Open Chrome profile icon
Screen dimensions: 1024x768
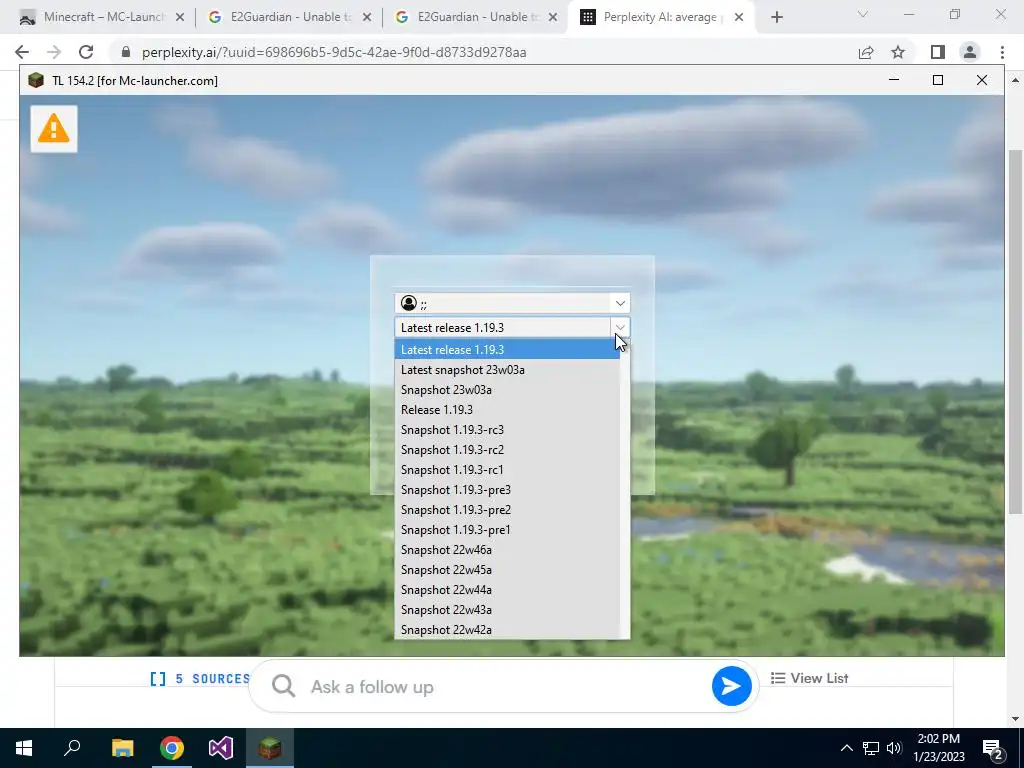coord(970,52)
